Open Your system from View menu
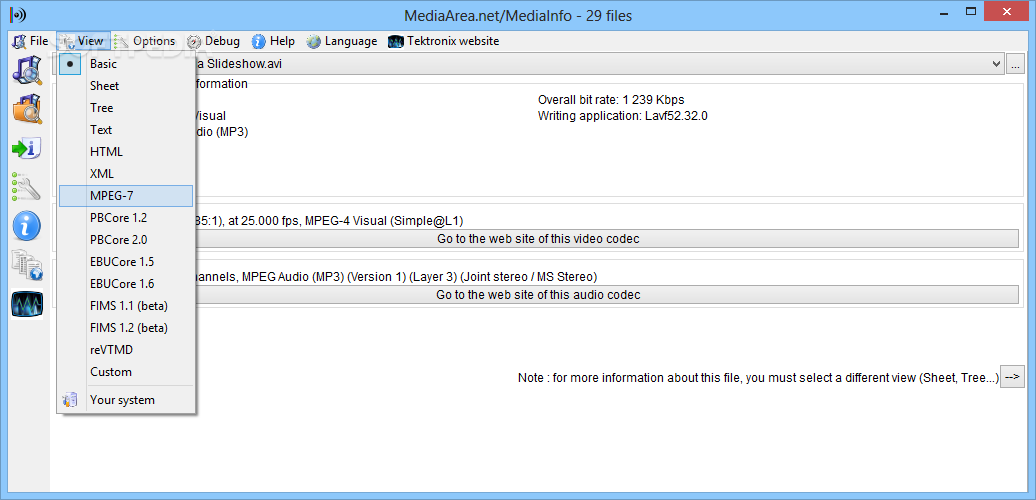This screenshot has width=1036, height=500. point(126,400)
